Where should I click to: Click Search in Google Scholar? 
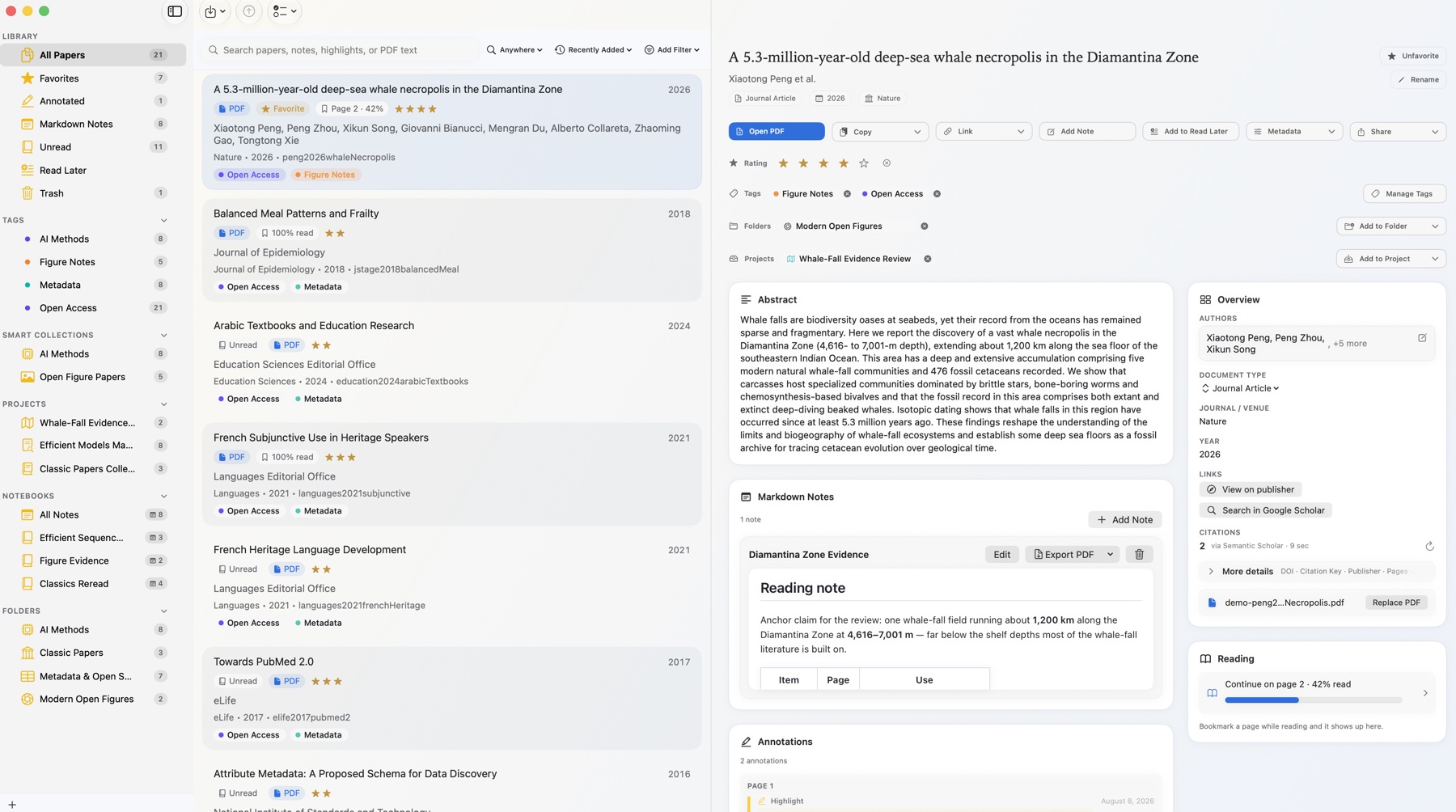1265,510
